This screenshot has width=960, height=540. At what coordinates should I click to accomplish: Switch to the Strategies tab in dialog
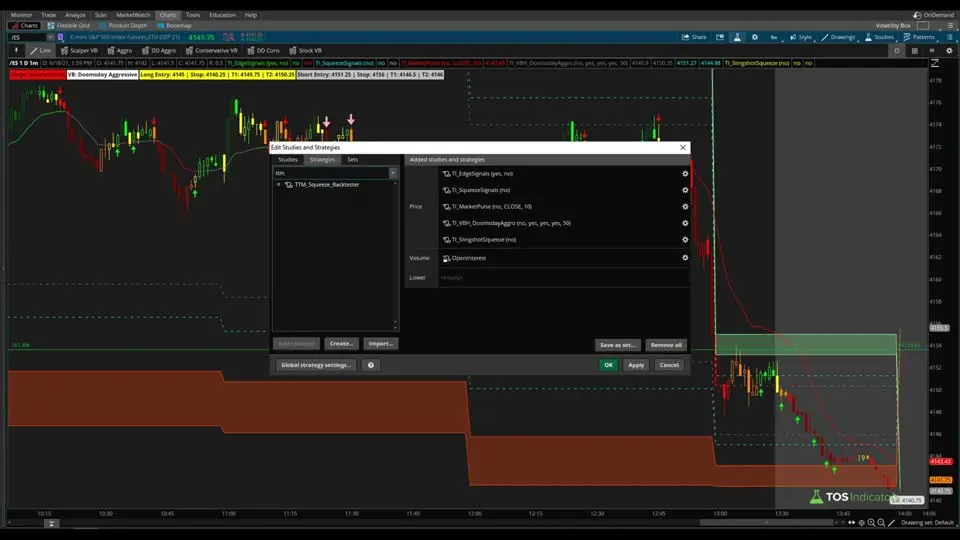pos(322,160)
